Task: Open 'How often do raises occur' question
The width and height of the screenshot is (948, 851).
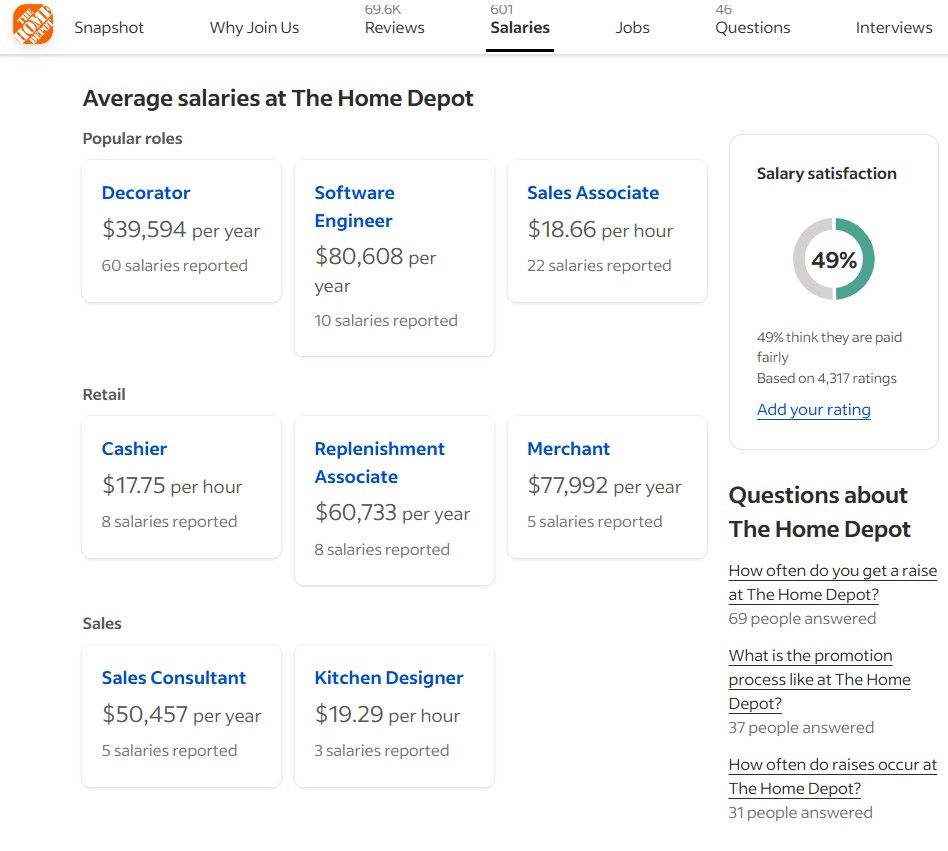Action: [832, 777]
